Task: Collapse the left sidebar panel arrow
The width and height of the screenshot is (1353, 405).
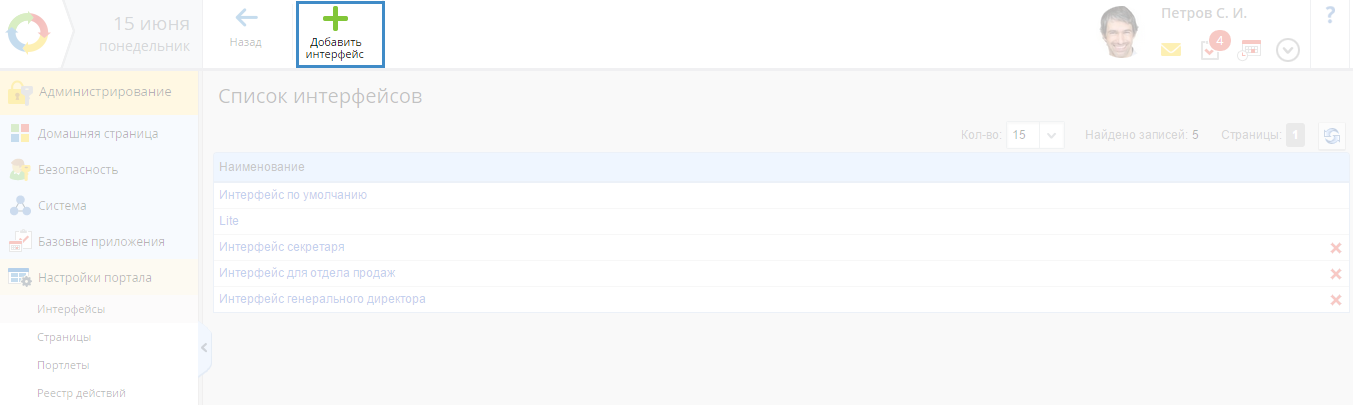Action: pos(204,348)
